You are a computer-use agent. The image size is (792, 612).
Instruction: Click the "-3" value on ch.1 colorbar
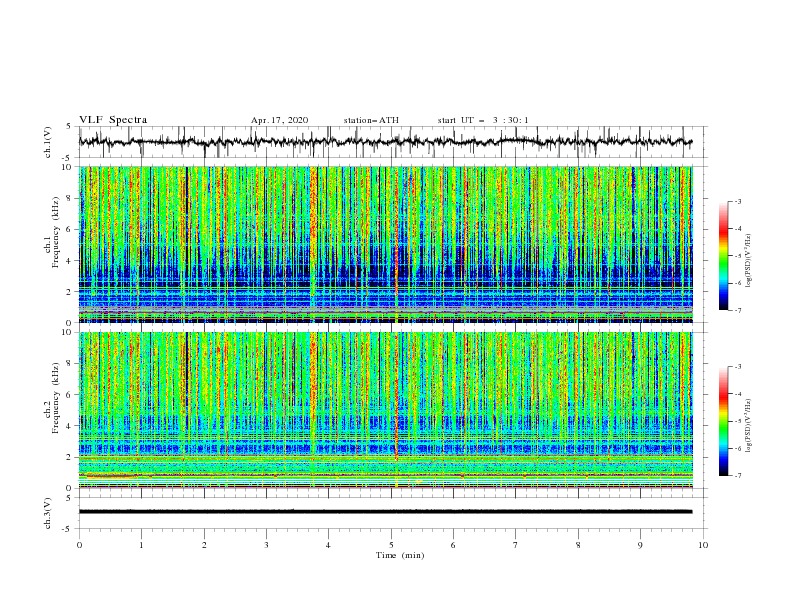737,201
